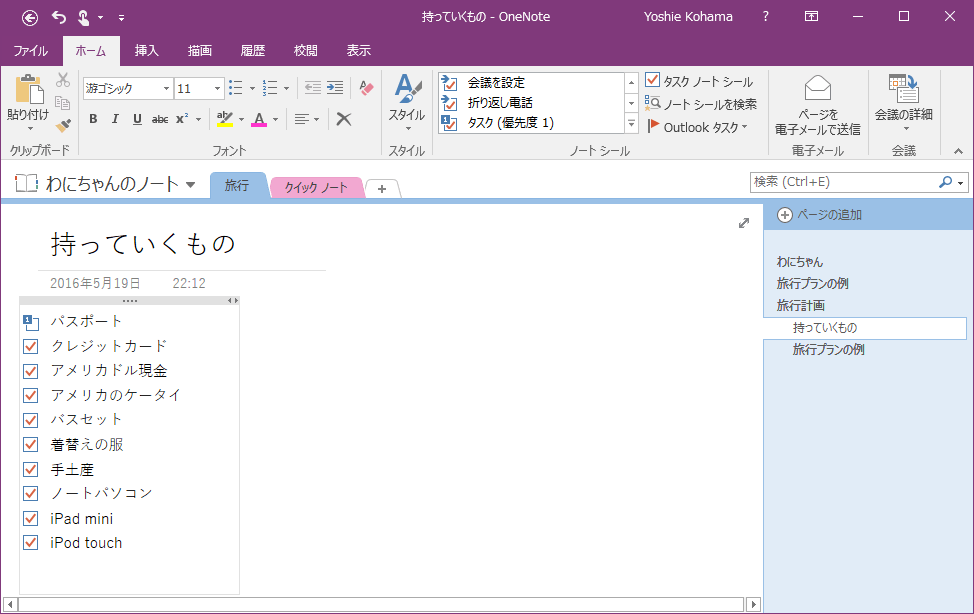Copy selection using the copy icon
Viewport: 974px width, 614px height.
(63, 103)
